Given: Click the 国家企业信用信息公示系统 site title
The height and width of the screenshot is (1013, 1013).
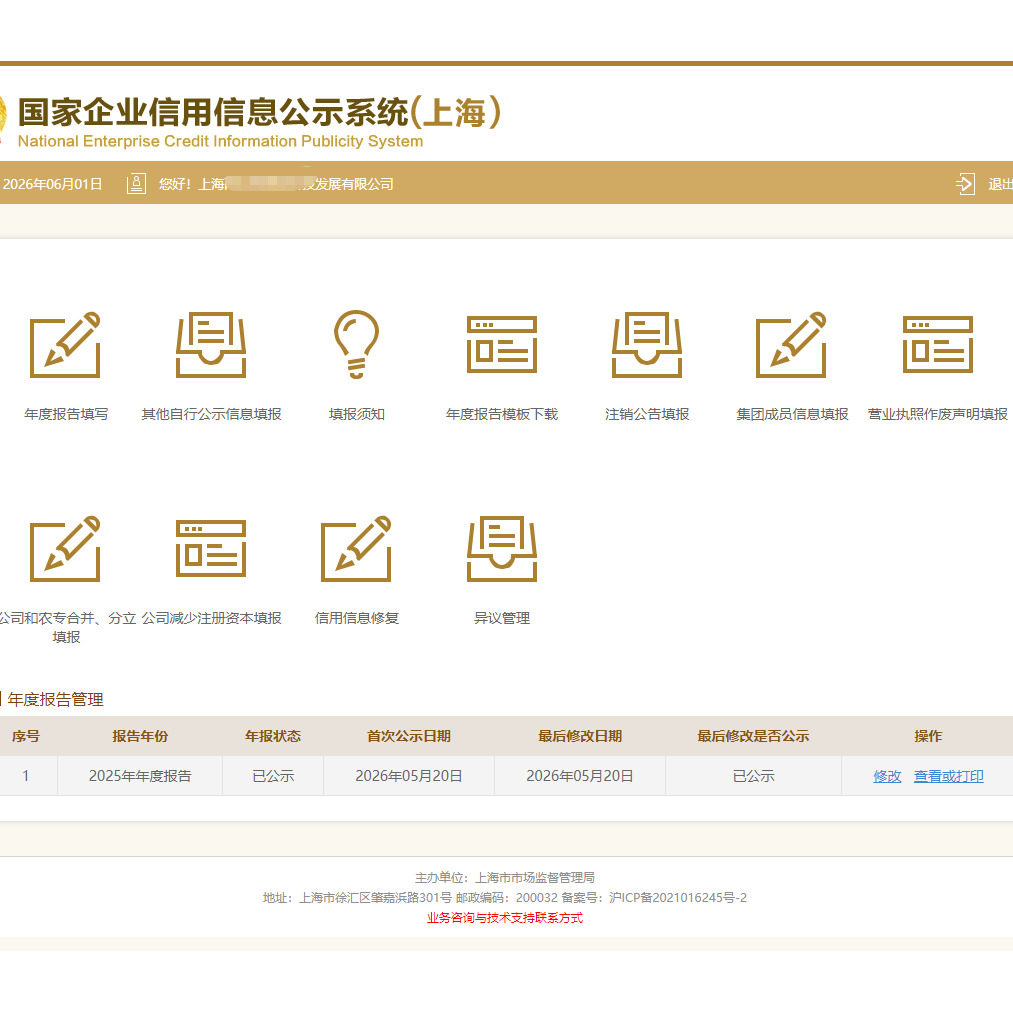Looking at the screenshot, I should coord(259,112).
